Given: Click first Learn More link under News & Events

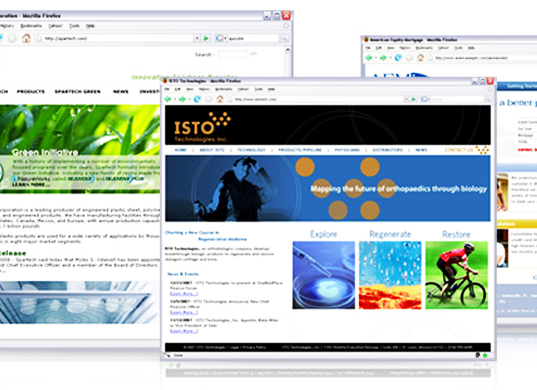Looking at the screenshot, I should [184, 294].
